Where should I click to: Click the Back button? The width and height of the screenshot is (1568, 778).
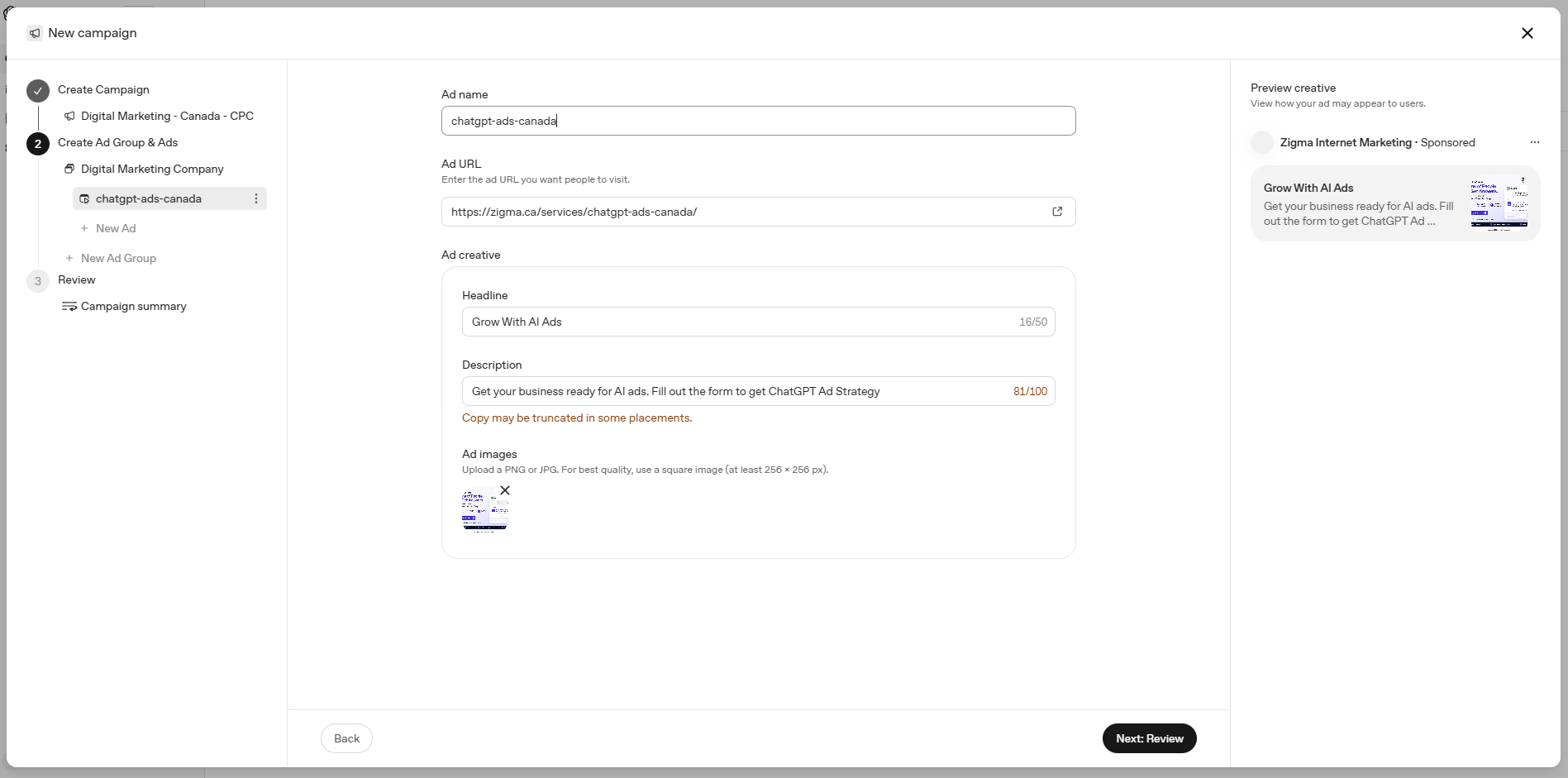tap(346, 738)
